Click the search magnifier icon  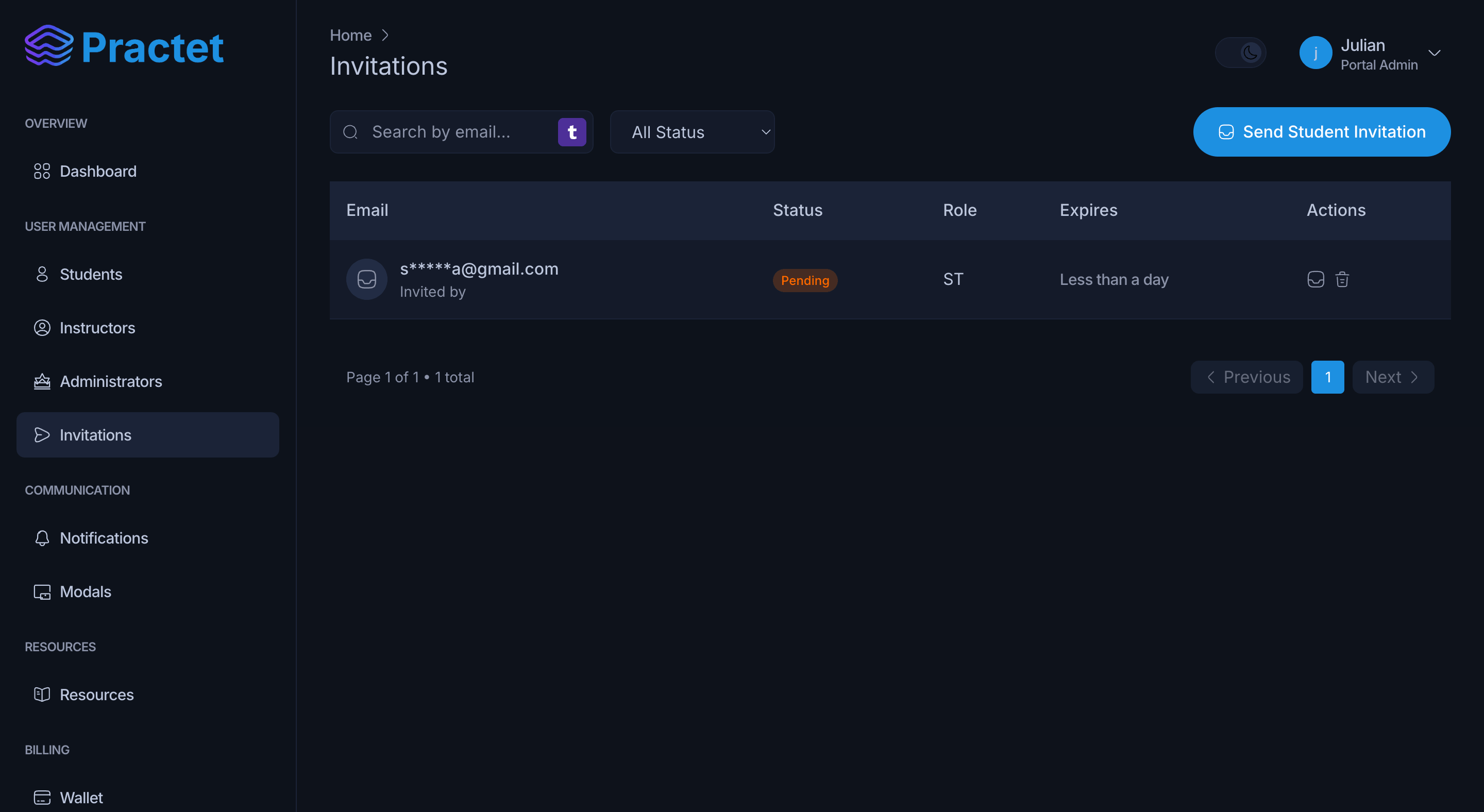tap(350, 132)
